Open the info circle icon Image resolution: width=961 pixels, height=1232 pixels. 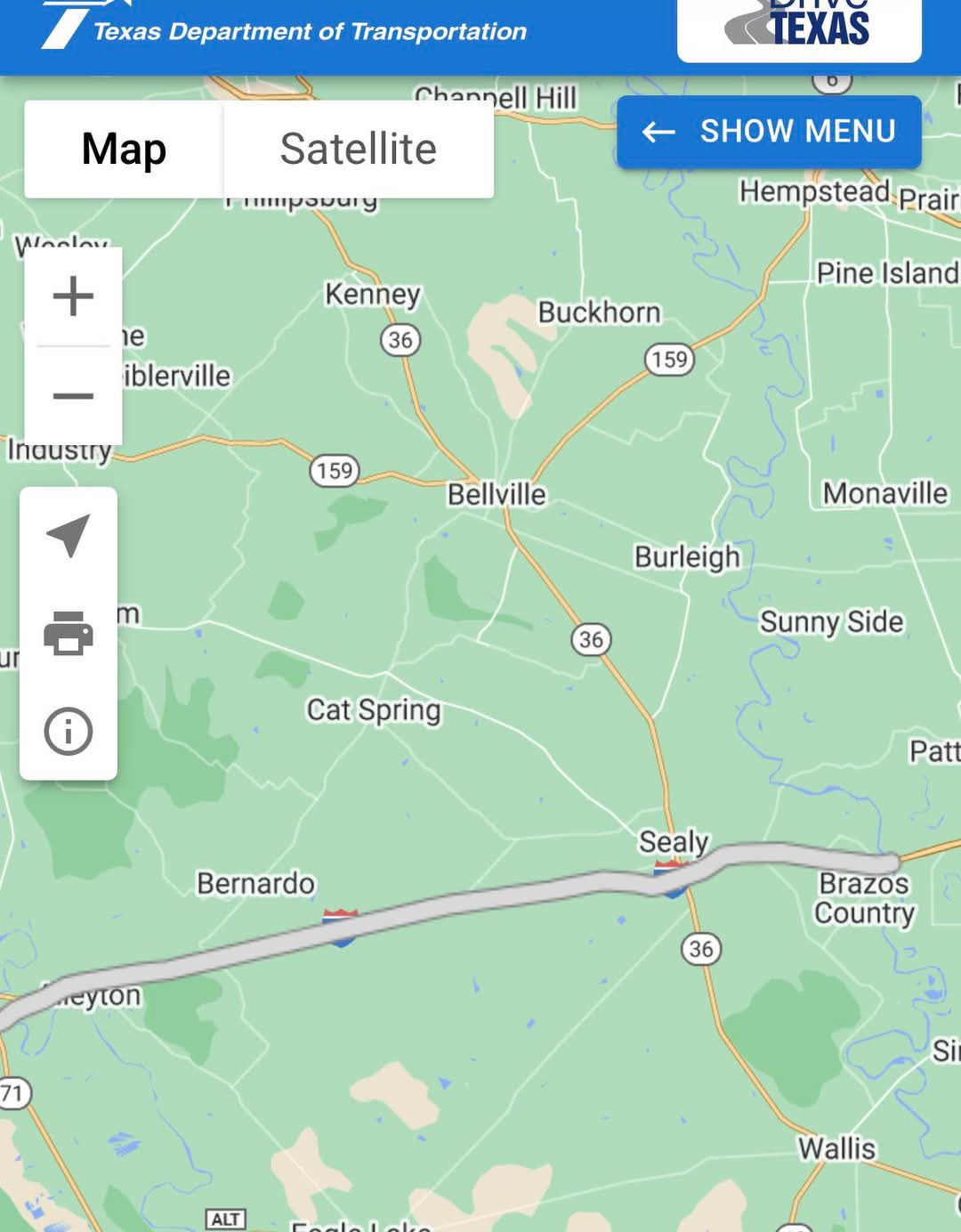tap(69, 732)
